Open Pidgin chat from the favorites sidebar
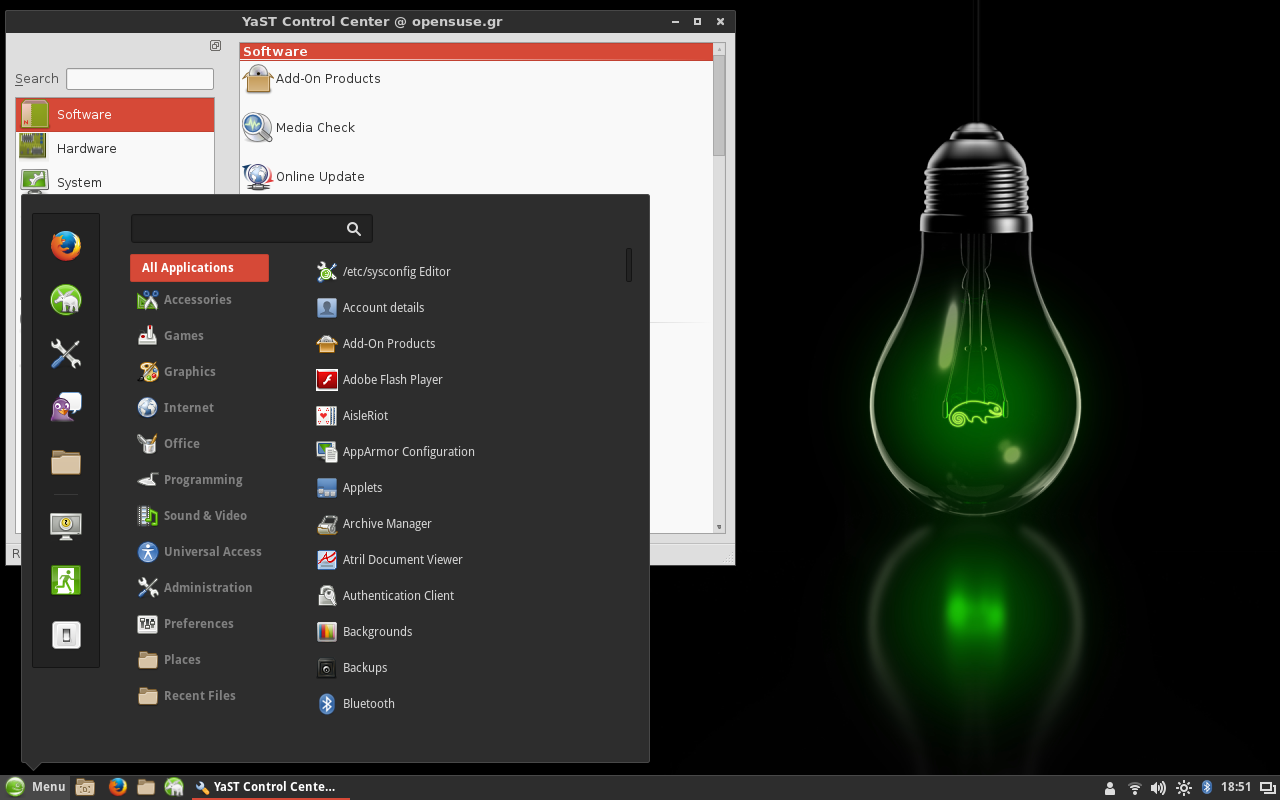 pos(66,407)
